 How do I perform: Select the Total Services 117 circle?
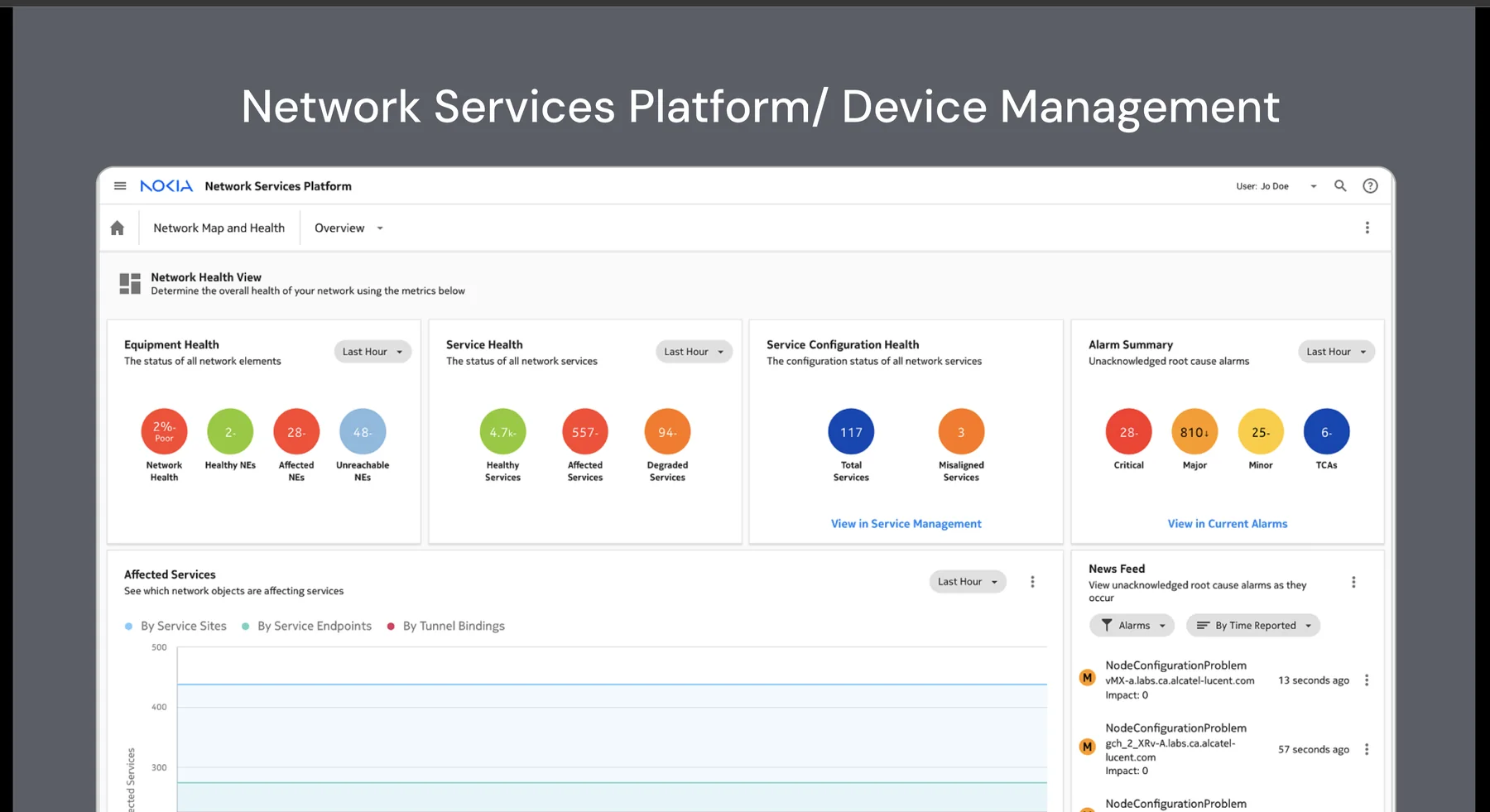click(851, 431)
